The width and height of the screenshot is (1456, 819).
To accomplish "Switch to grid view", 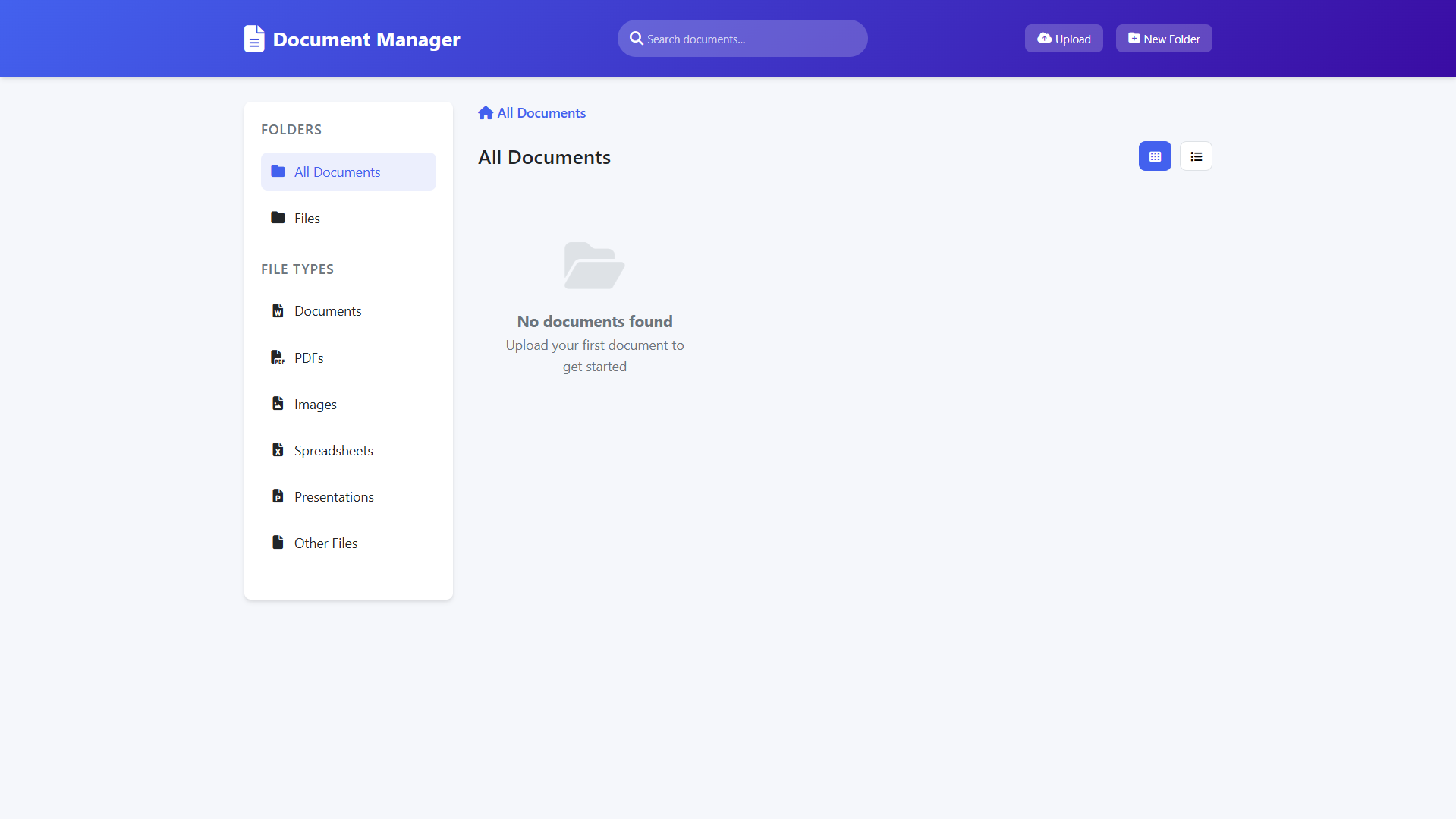I will pyautogui.click(x=1155, y=156).
